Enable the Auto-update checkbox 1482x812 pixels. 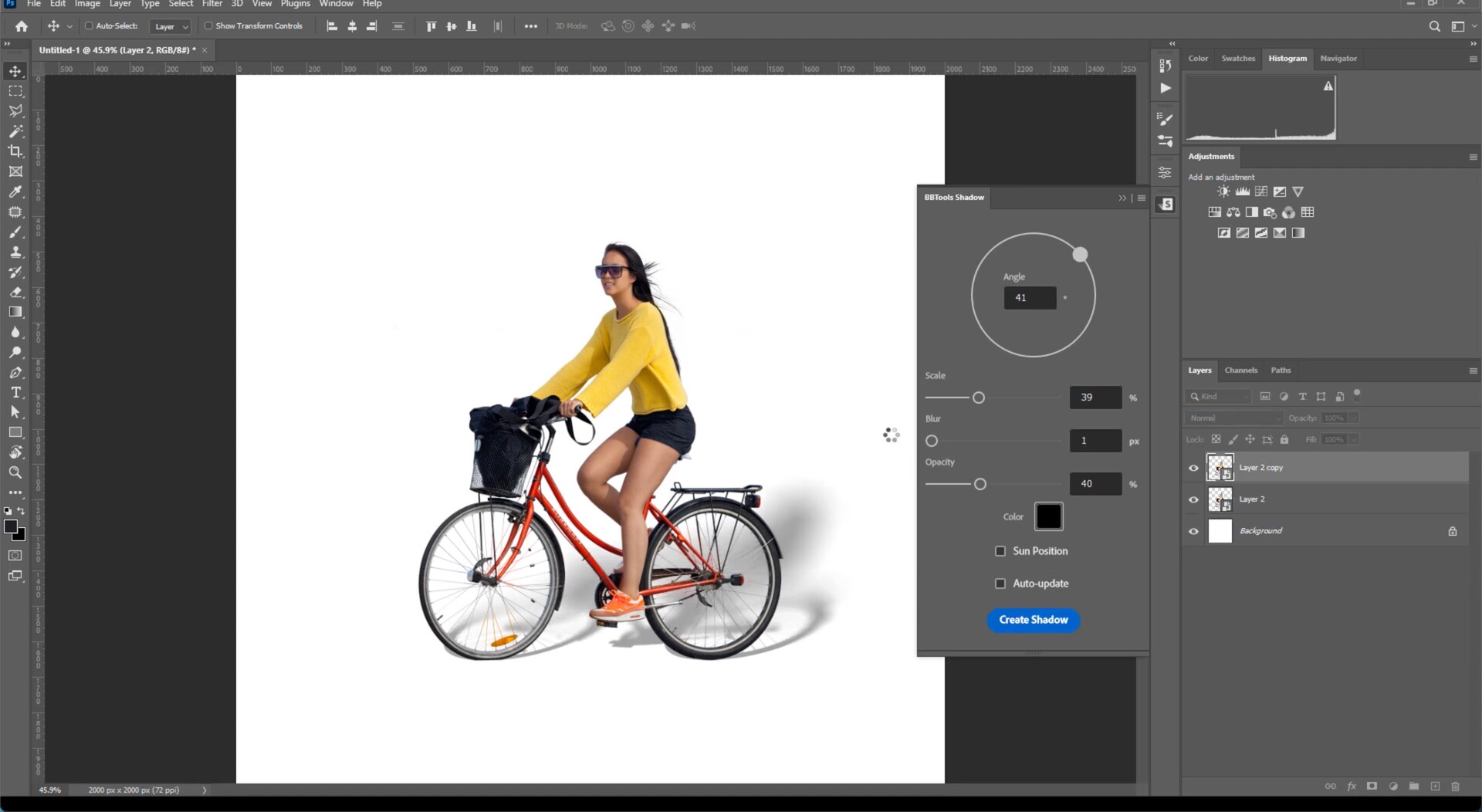pos(1000,584)
